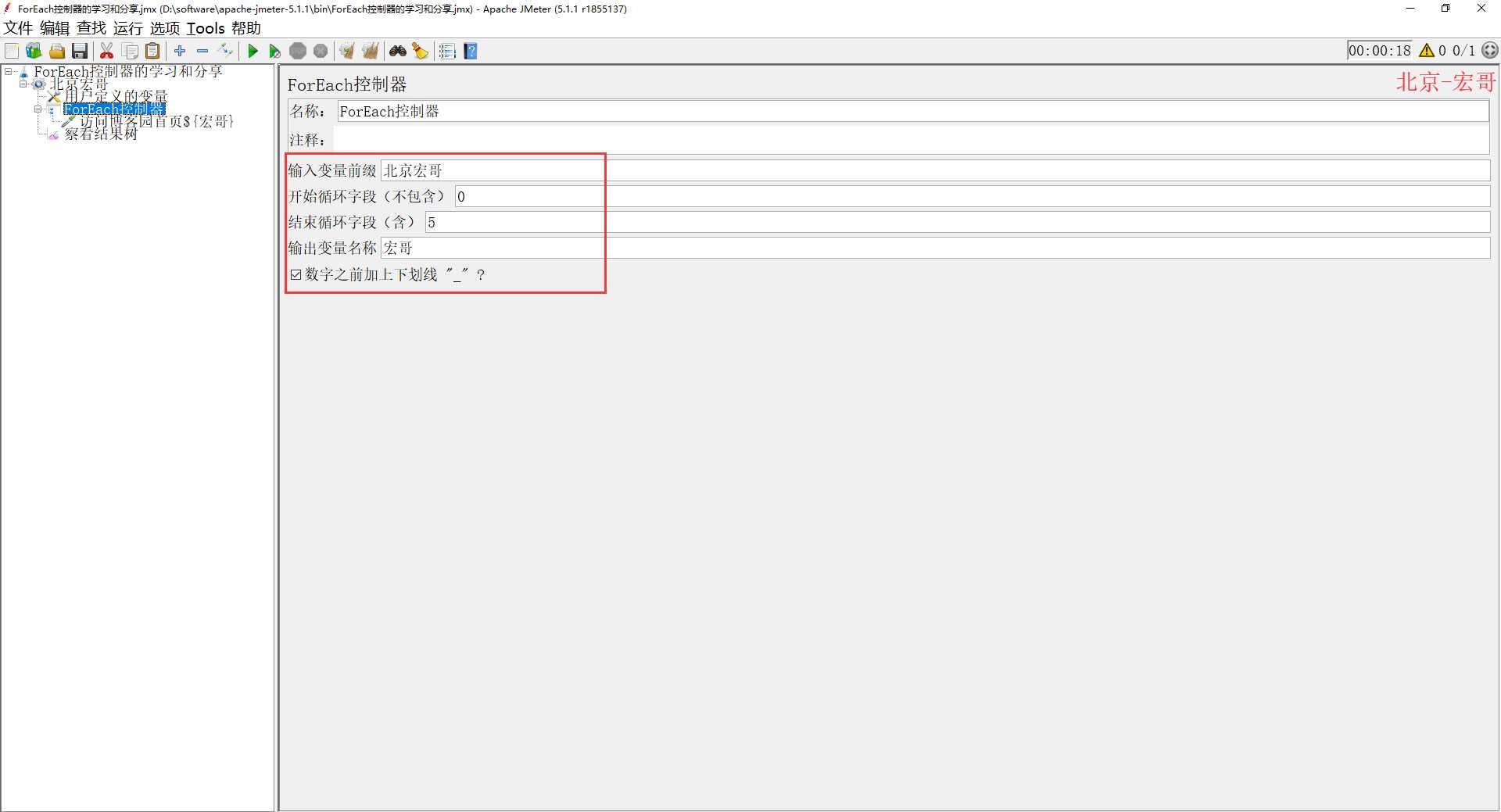This screenshot has width=1501, height=812.
Task: Click the warning triangle log icon
Action: (1427, 51)
